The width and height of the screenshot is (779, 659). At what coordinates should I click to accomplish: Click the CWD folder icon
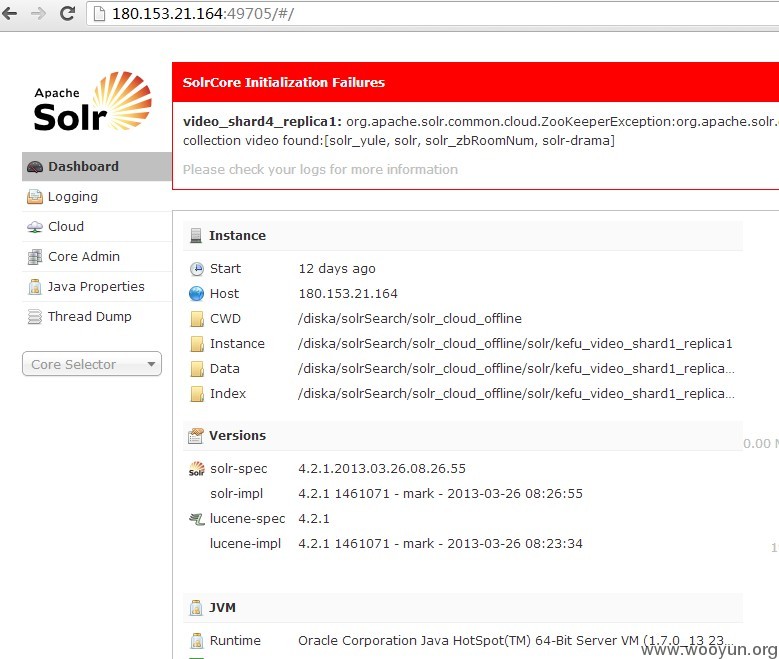(197, 319)
